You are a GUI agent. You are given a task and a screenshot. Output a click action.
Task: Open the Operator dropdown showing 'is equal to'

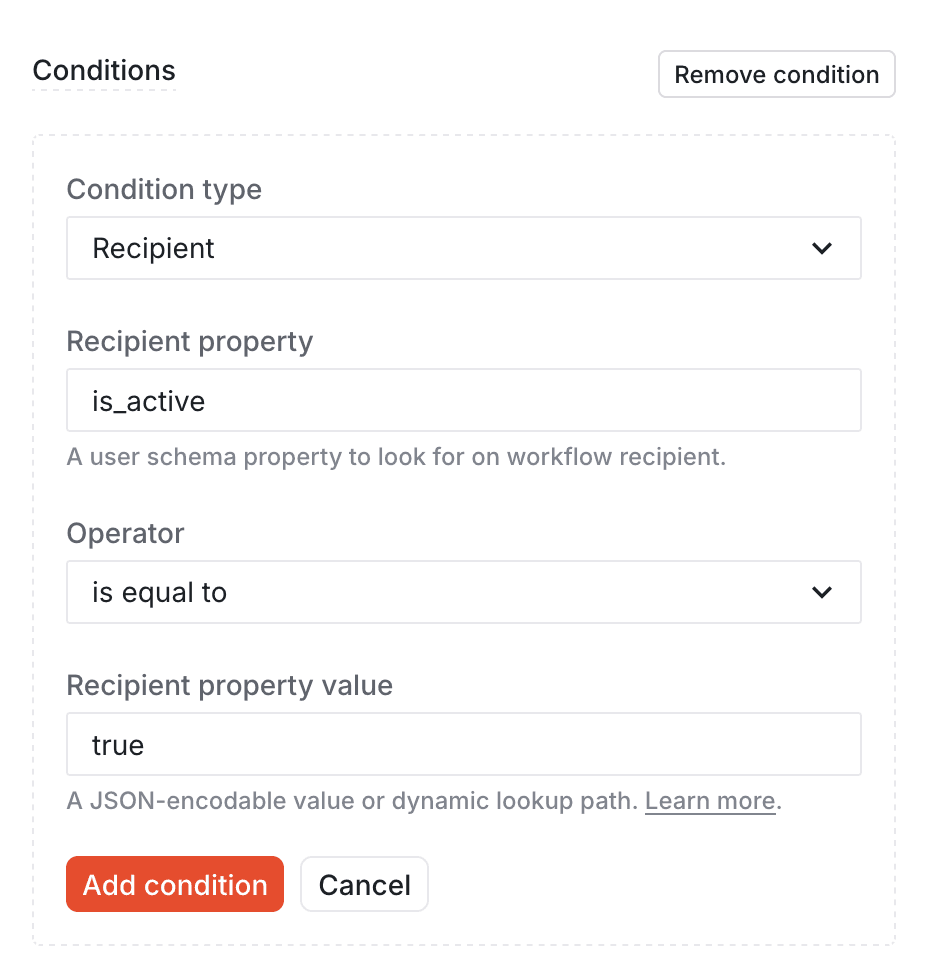[x=463, y=592]
